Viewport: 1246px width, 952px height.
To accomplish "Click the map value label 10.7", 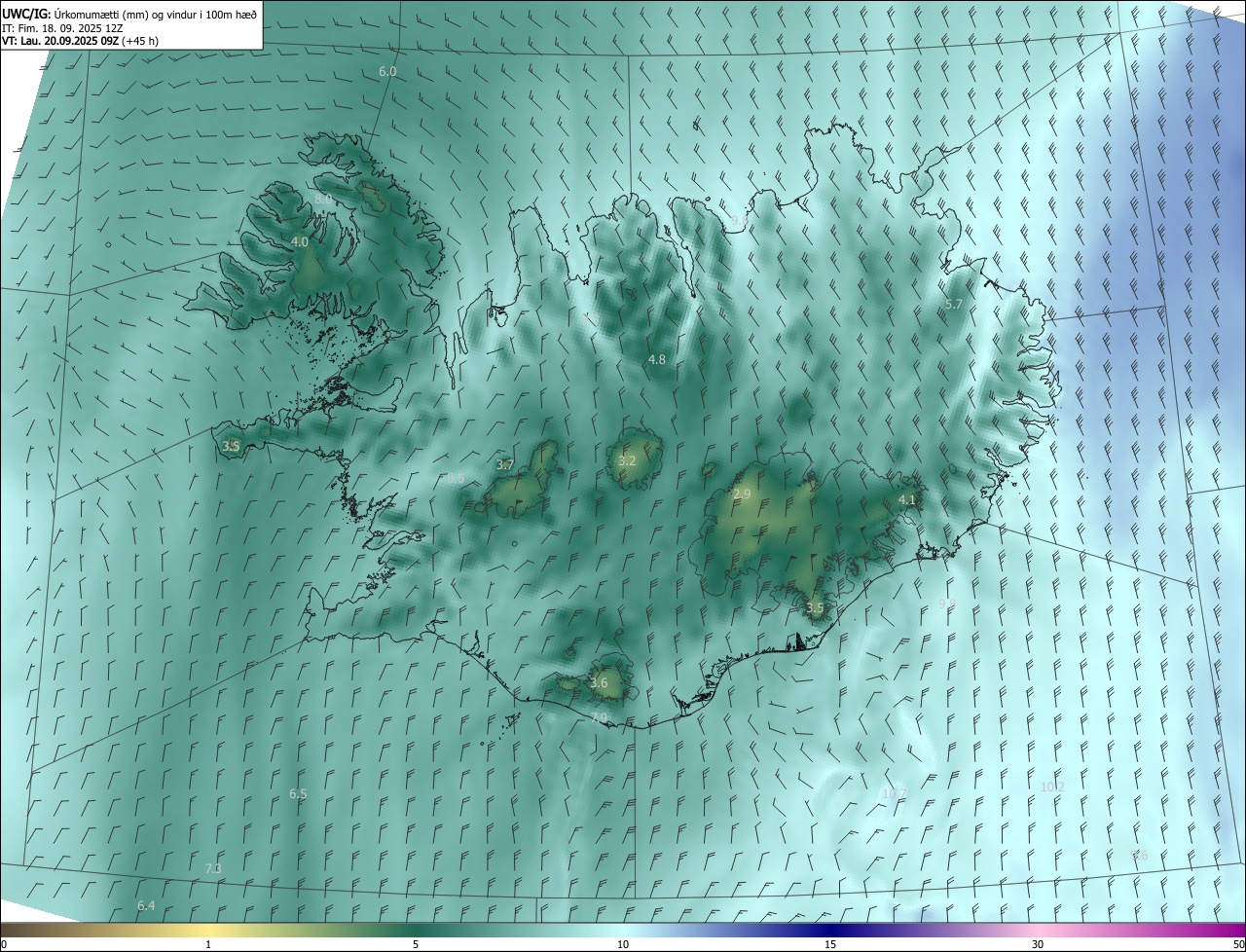I will pos(894,793).
